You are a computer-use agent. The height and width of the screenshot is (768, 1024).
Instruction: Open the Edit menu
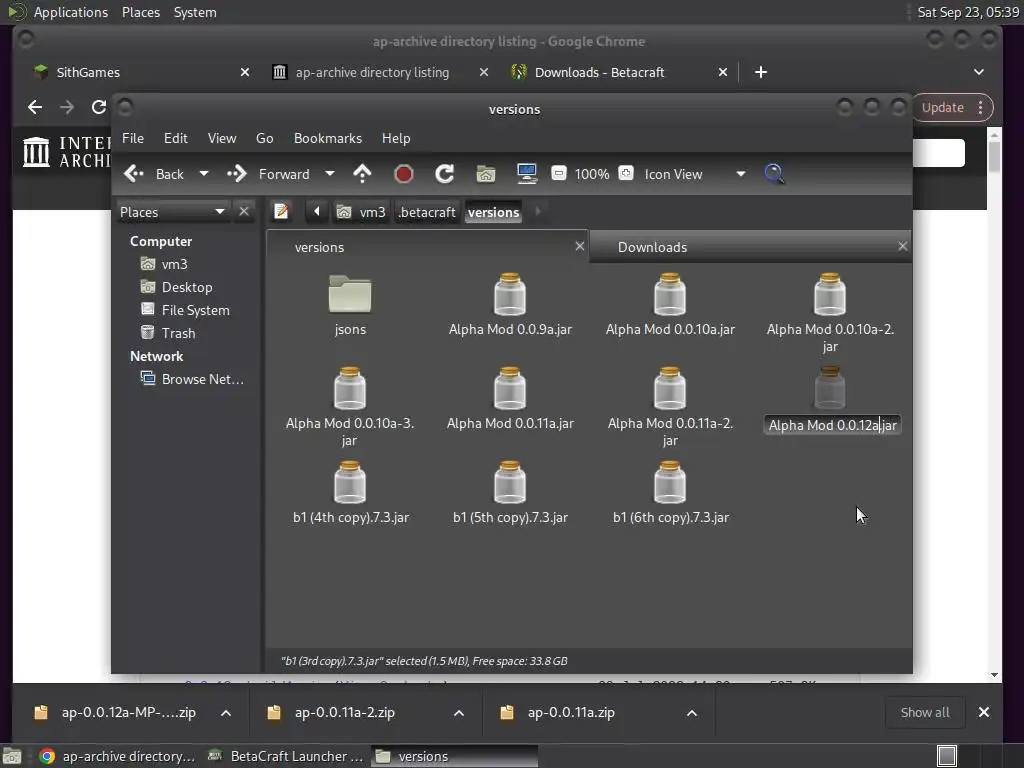point(175,138)
